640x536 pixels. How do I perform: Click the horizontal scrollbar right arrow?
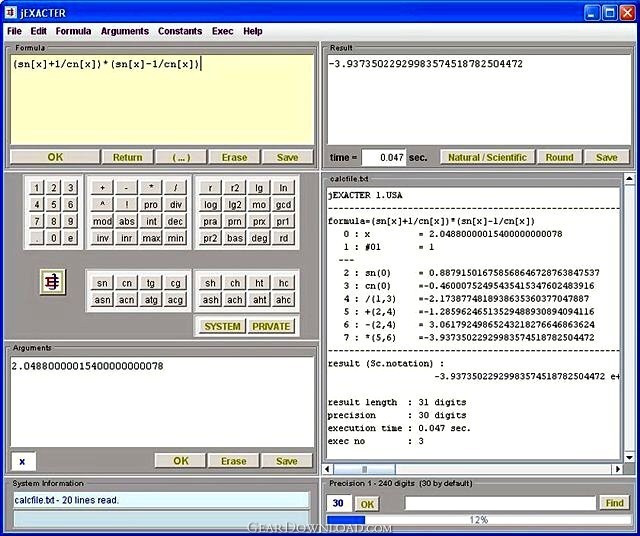point(618,469)
